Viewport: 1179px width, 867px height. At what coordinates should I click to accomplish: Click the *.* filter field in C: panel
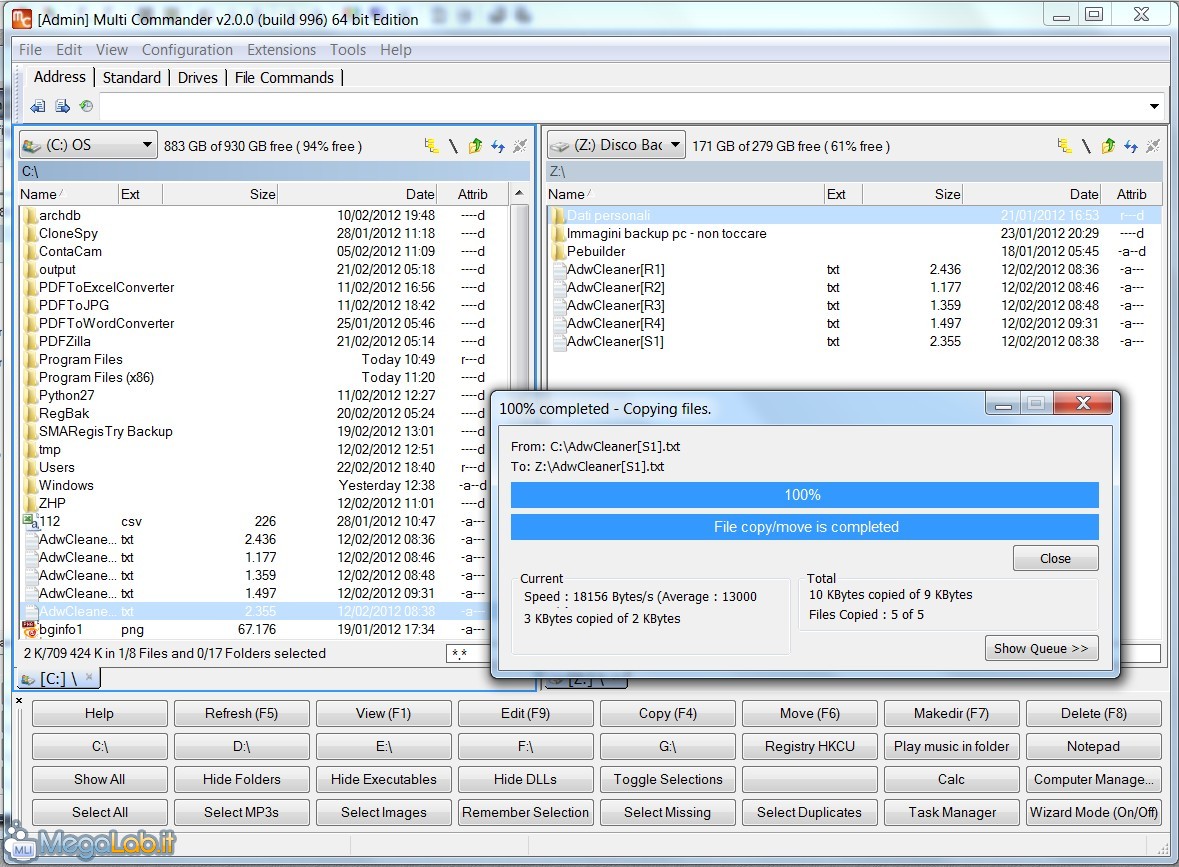467,653
